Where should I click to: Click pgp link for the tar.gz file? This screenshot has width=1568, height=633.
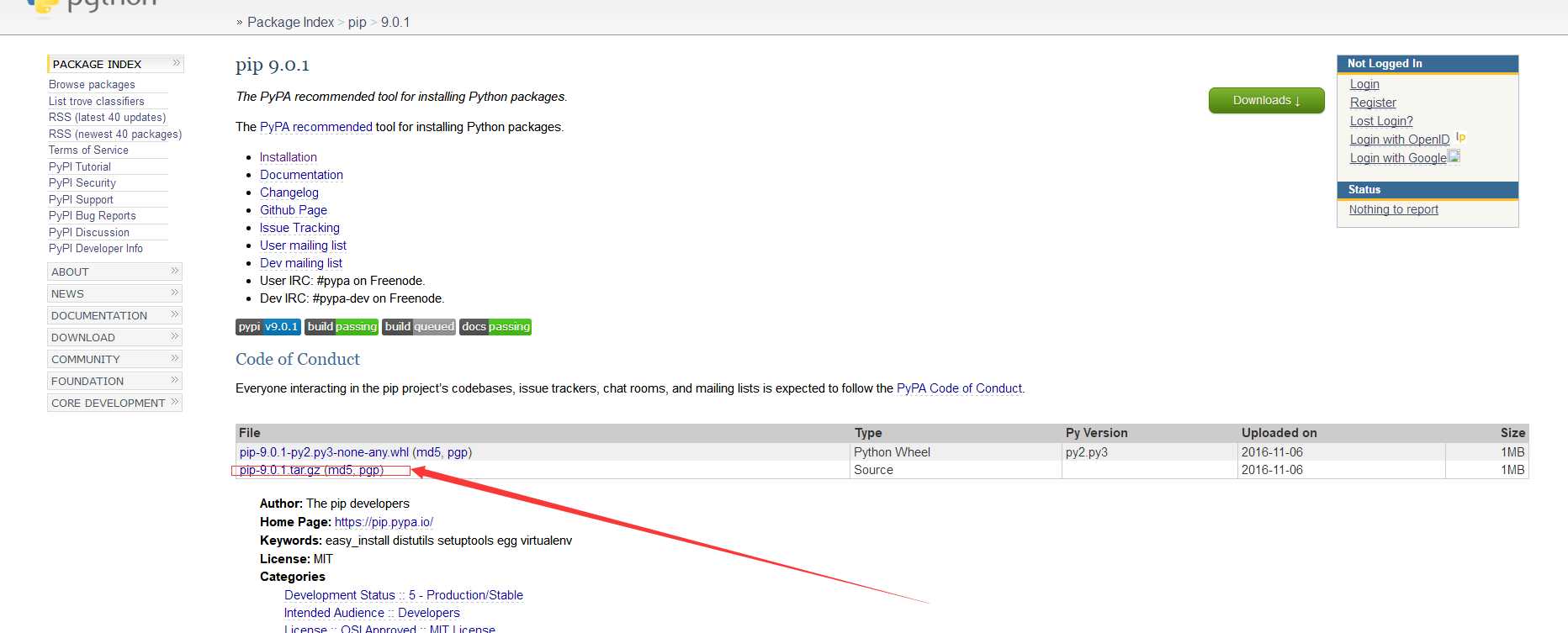click(x=369, y=470)
